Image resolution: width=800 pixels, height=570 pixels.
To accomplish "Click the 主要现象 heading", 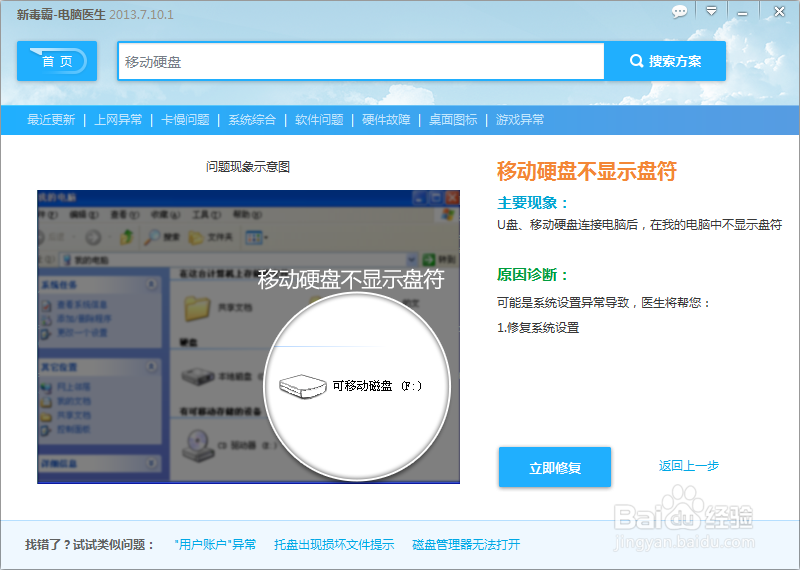I will click(x=533, y=203).
